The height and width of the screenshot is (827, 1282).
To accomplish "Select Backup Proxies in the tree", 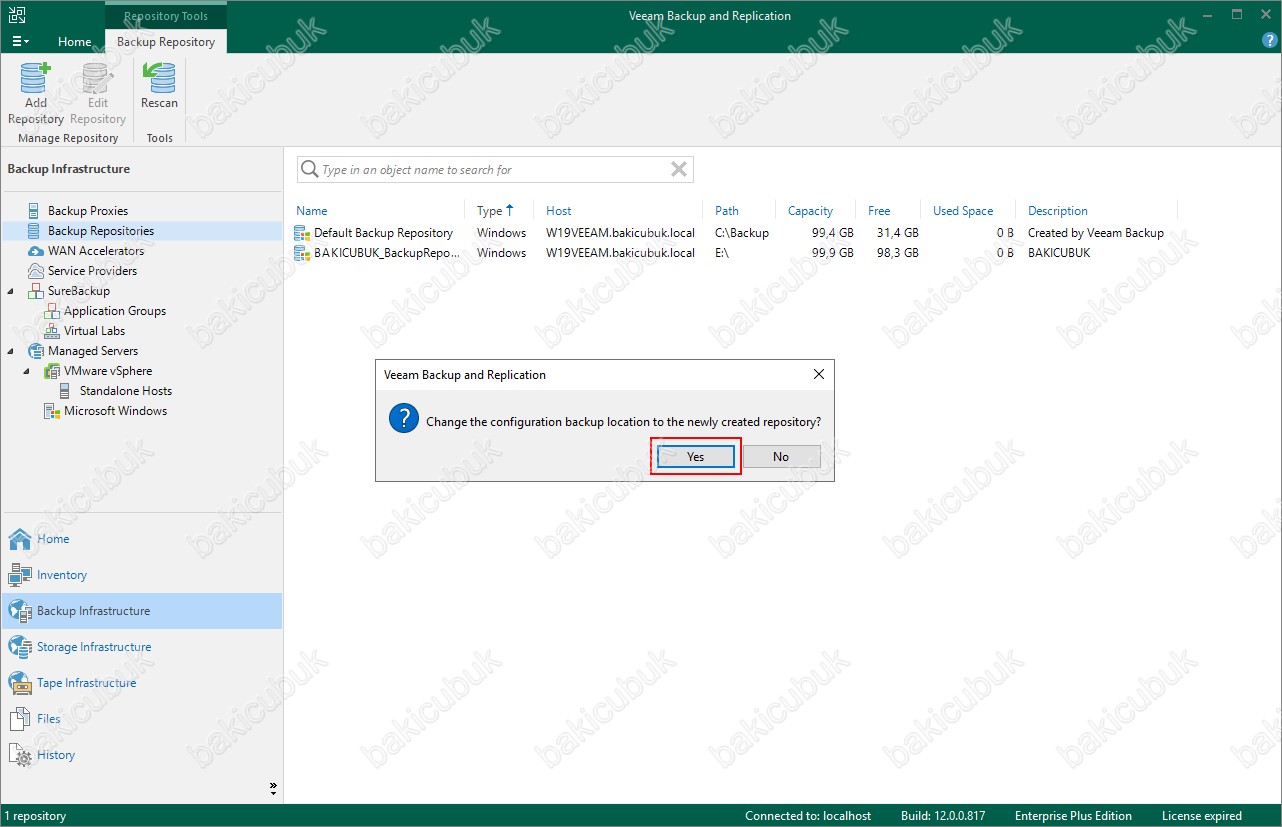I will point(88,211).
